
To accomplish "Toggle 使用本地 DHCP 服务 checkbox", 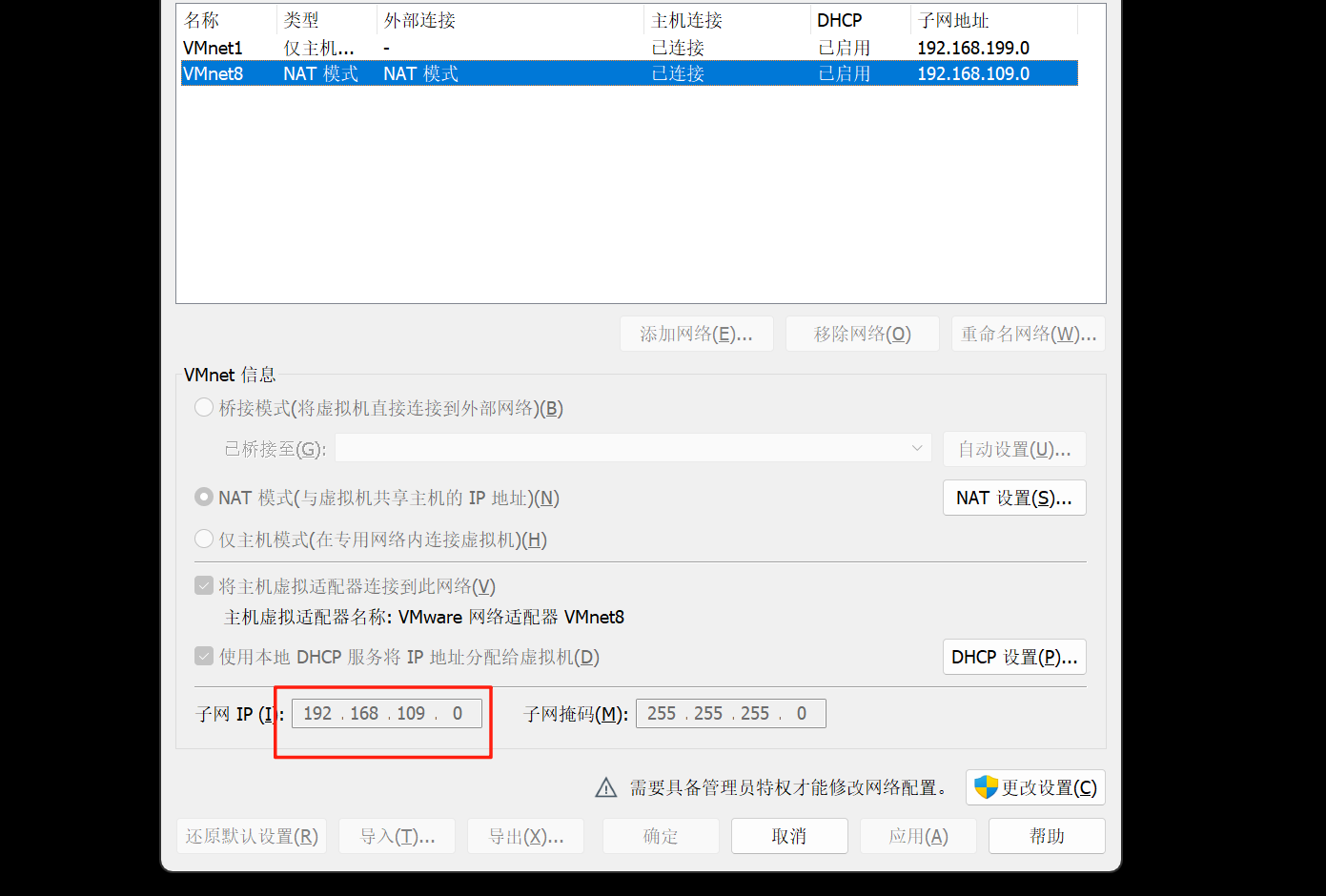I will coord(204,656).
